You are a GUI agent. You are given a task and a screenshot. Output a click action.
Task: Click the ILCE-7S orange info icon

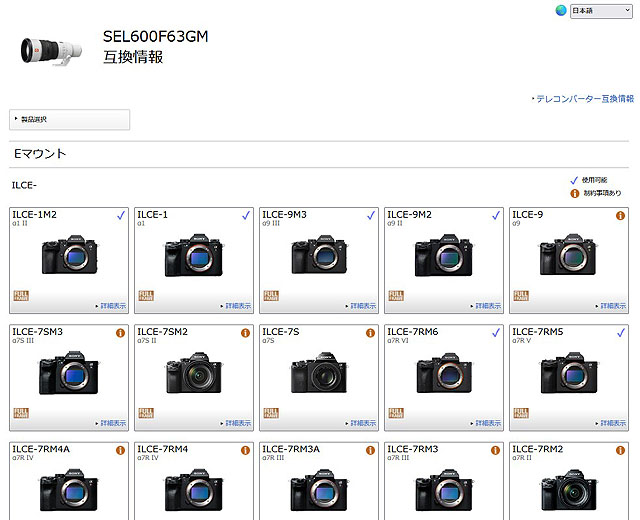(370, 333)
